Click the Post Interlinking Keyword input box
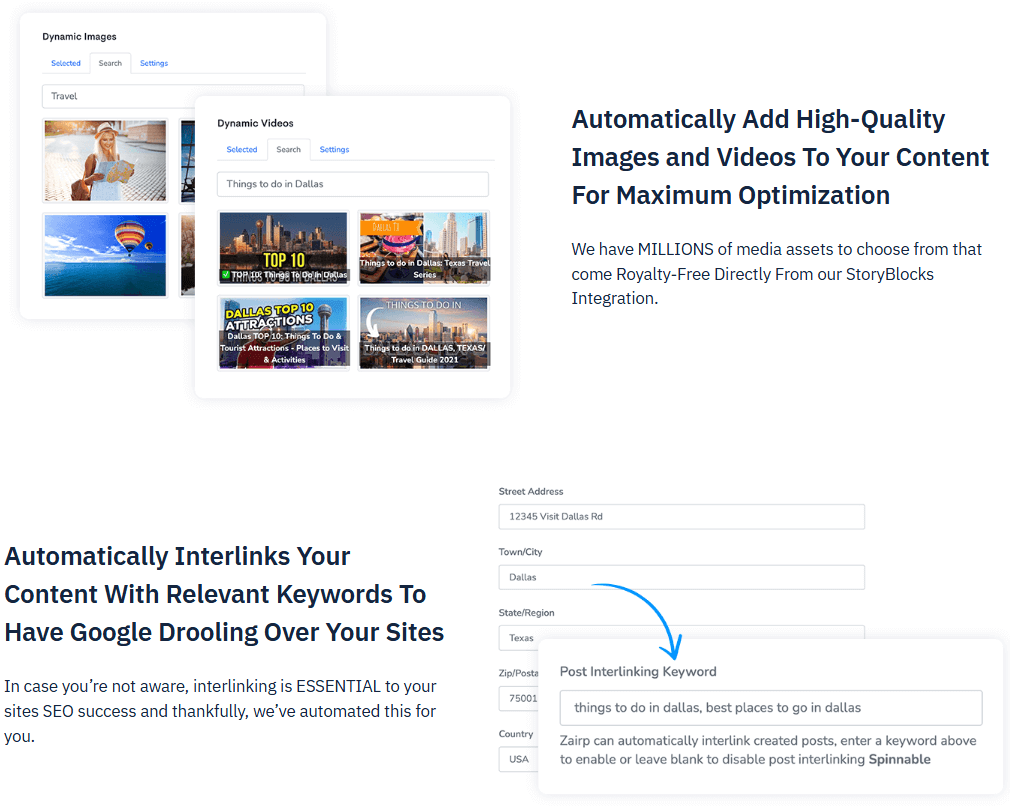Image resolution: width=1010 pixels, height=806 pixels. coord(770,707)
